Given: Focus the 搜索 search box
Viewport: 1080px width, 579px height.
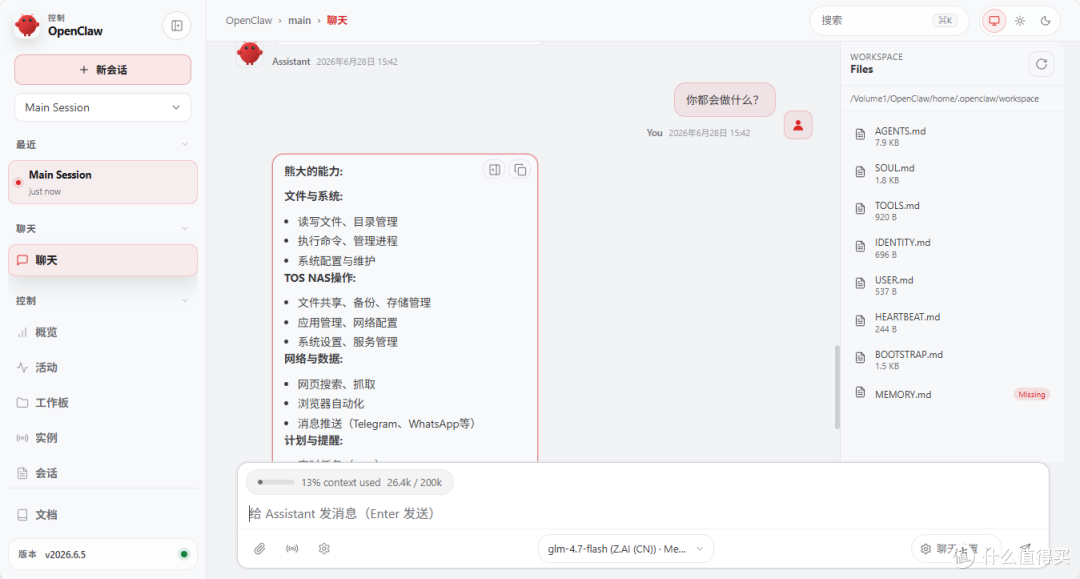Looking at the screenshot, I should click(889, 21).
